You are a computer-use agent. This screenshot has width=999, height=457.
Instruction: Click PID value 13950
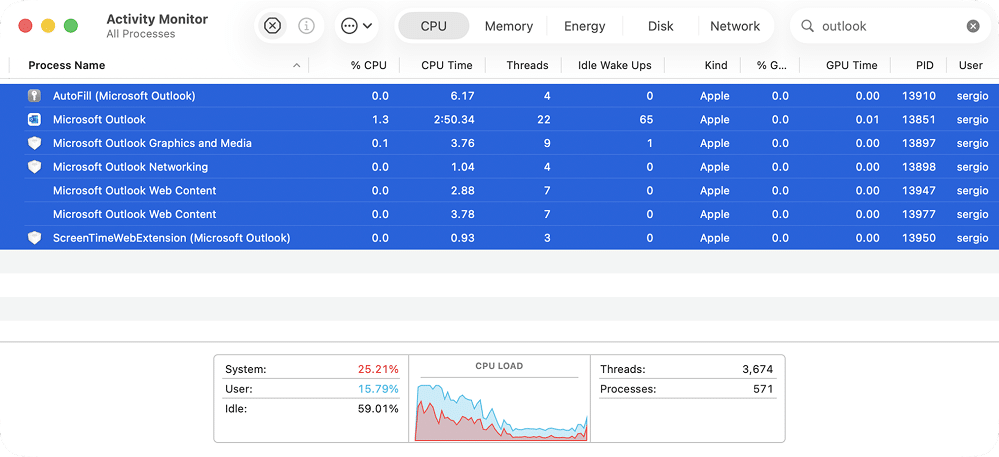click(919, 238)
